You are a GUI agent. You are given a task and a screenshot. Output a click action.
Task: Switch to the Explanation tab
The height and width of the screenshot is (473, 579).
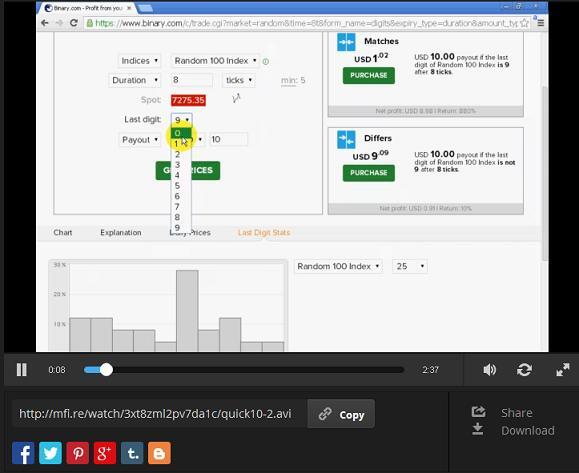click(121, 233)
